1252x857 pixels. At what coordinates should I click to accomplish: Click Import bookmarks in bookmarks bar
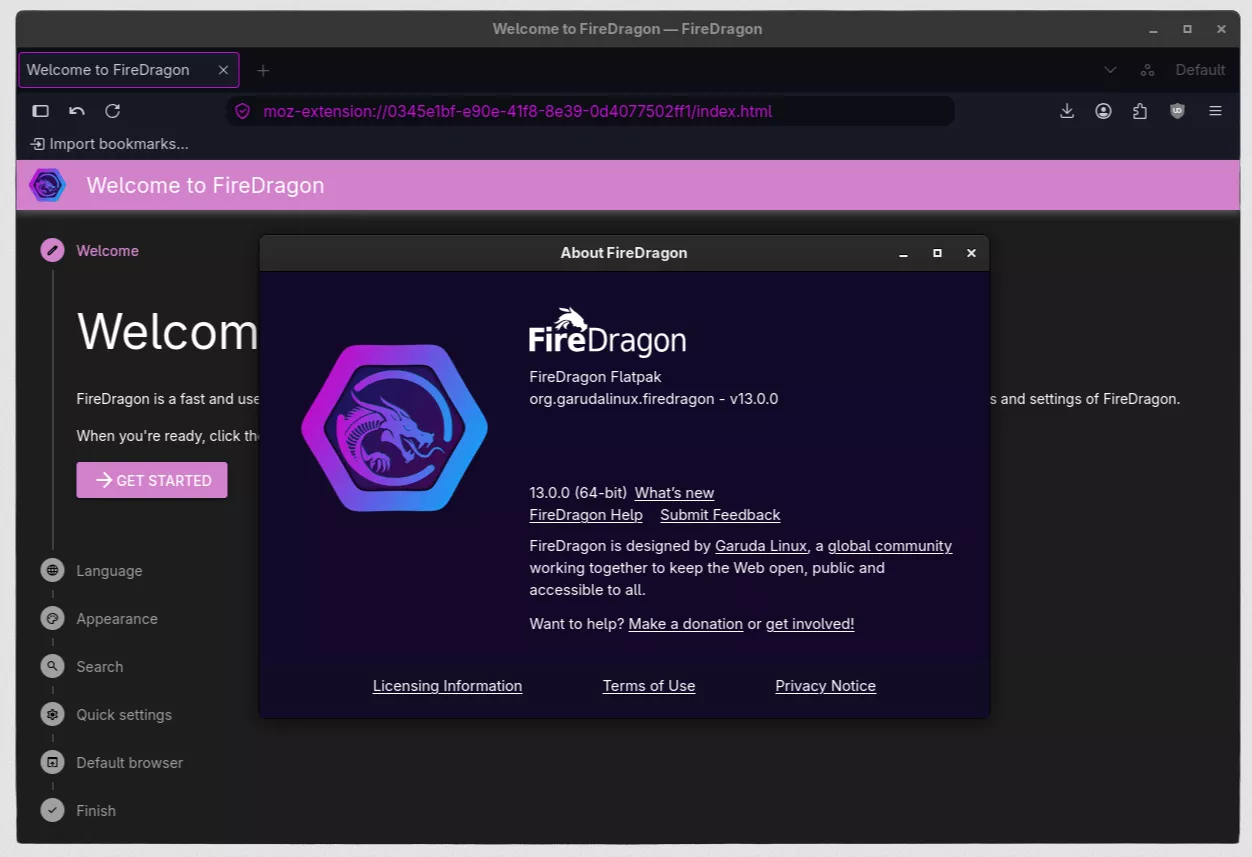(109, 144)
